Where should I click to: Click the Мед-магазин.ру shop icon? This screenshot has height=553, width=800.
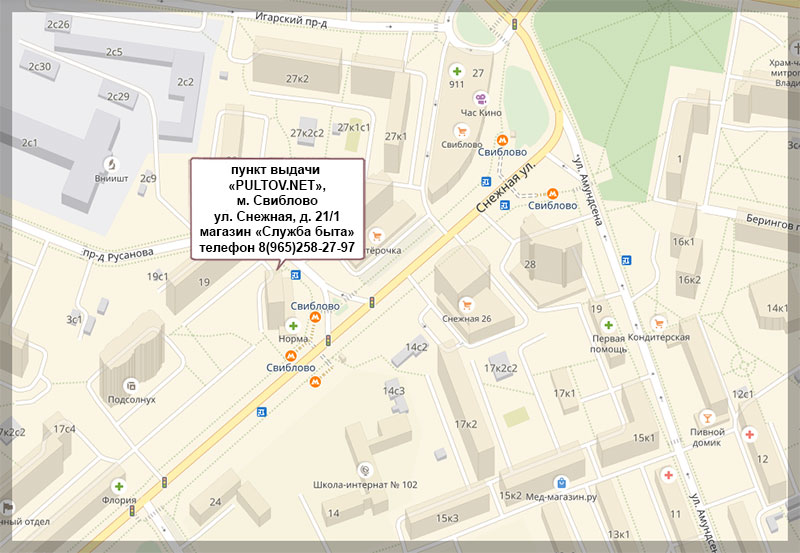click(x=562, y=481)
